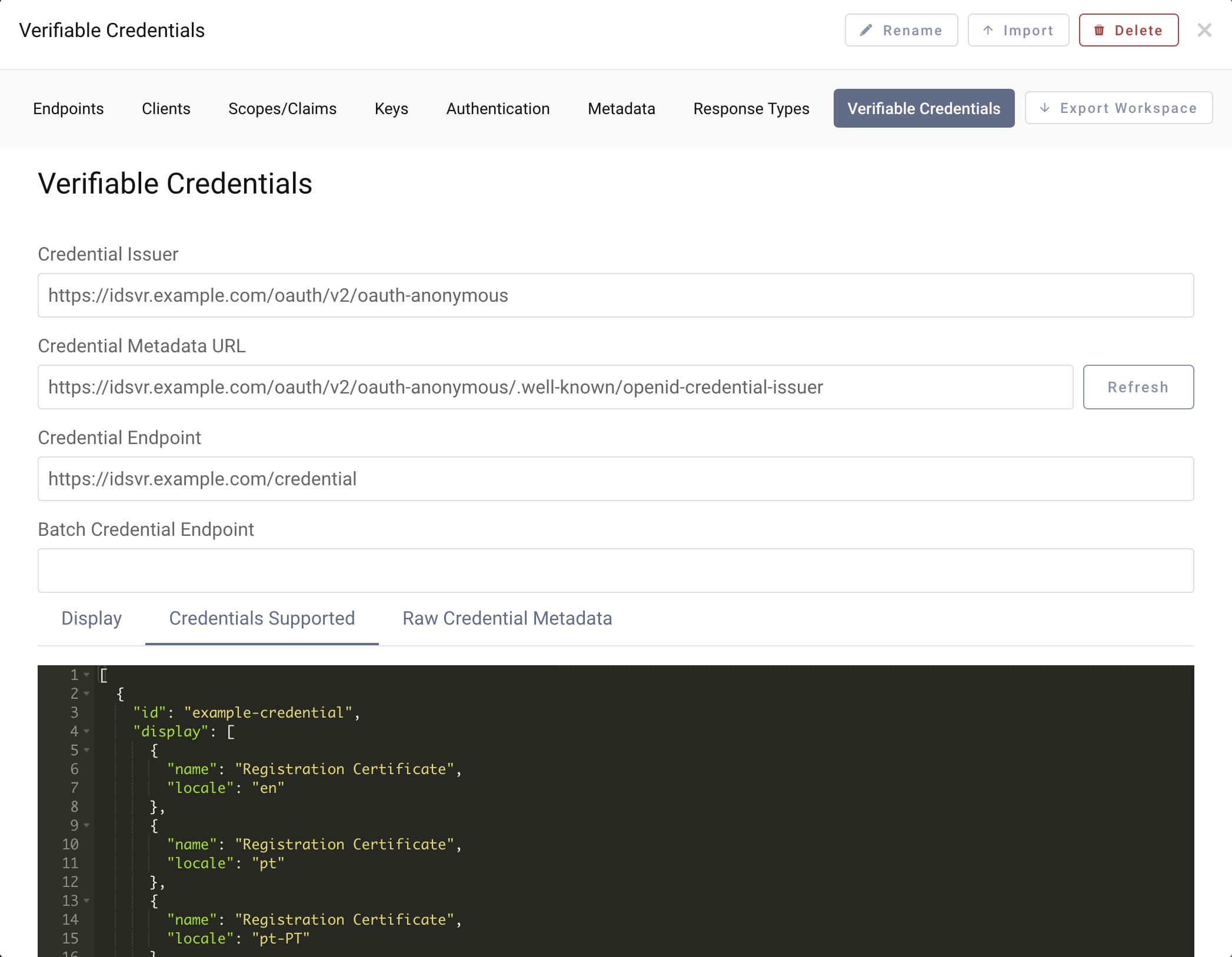Open the Raw Credential Metadata tab

coord(507,618)
